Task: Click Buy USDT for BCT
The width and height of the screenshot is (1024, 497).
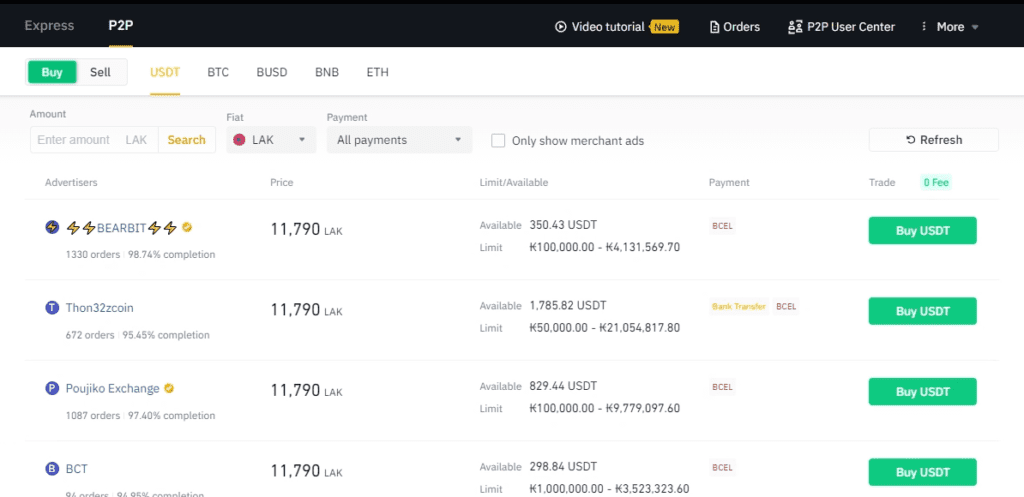Action: click(x=922, y=472)
